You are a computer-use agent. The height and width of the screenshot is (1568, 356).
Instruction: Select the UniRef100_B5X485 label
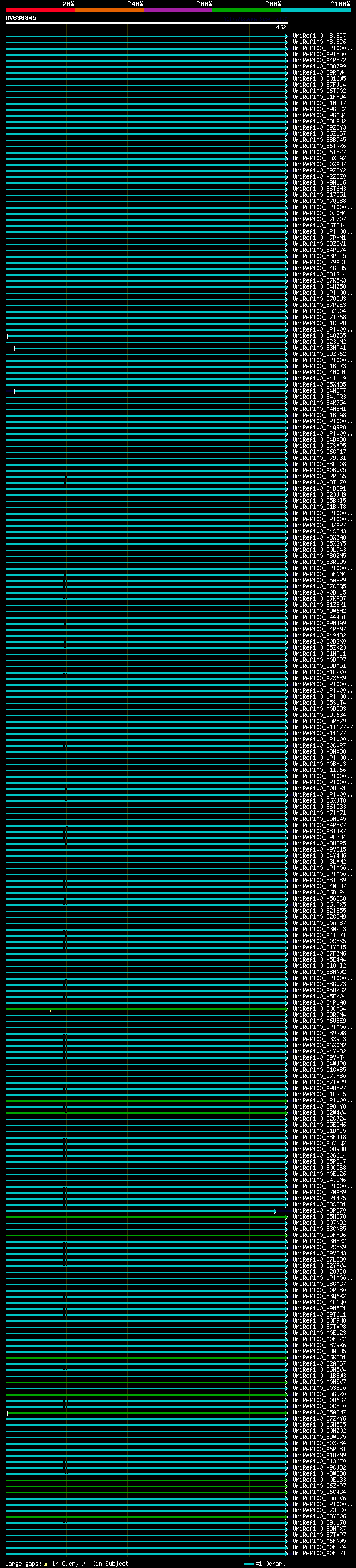coord(319,385)
